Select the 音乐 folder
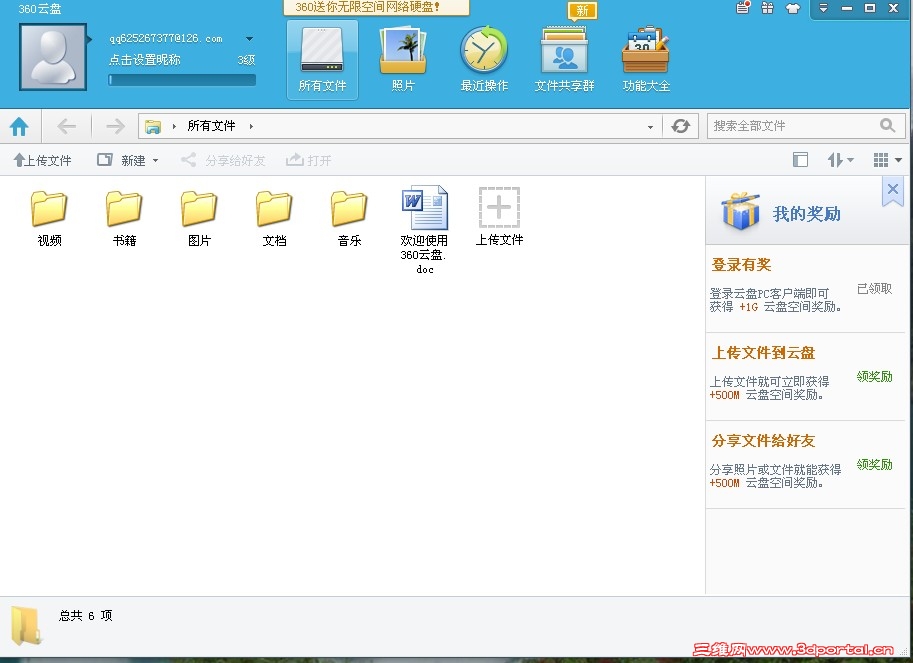Image resolution: width=913 pixels, height=663 pixels. pos(349,218)
